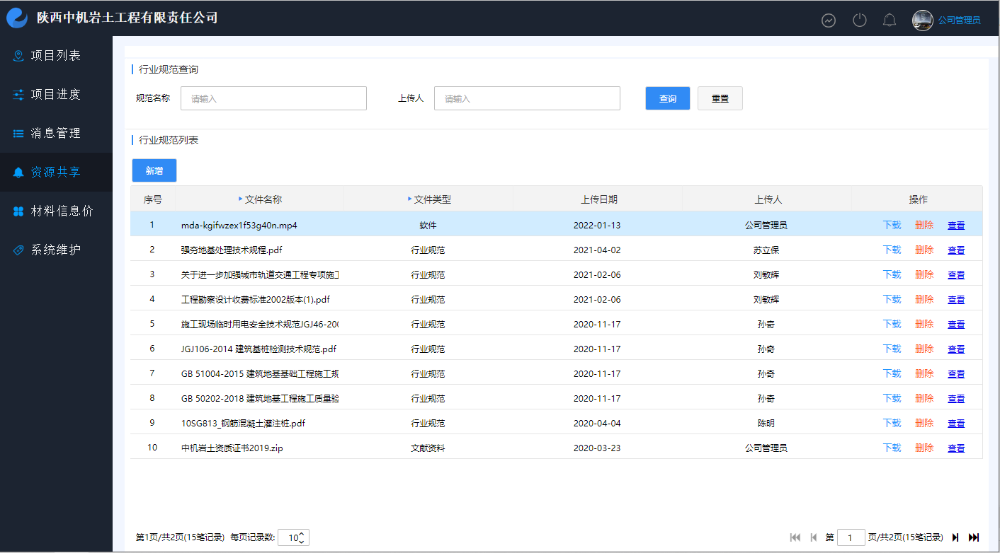The width and height of the screenshot is (1000, 553).
Task: Open the notification bell
Action: tap(889, 20)
